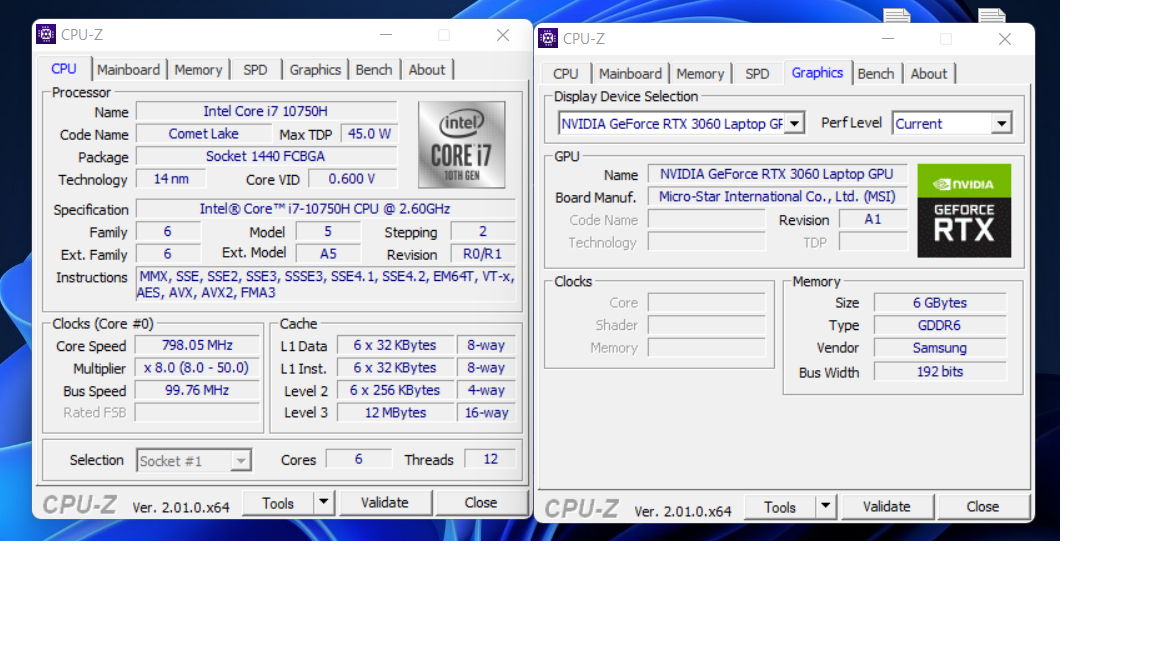This screenshot has height=648, width=1152.
Task: Click the Validate button in the left window
Action: click(385, 503)
